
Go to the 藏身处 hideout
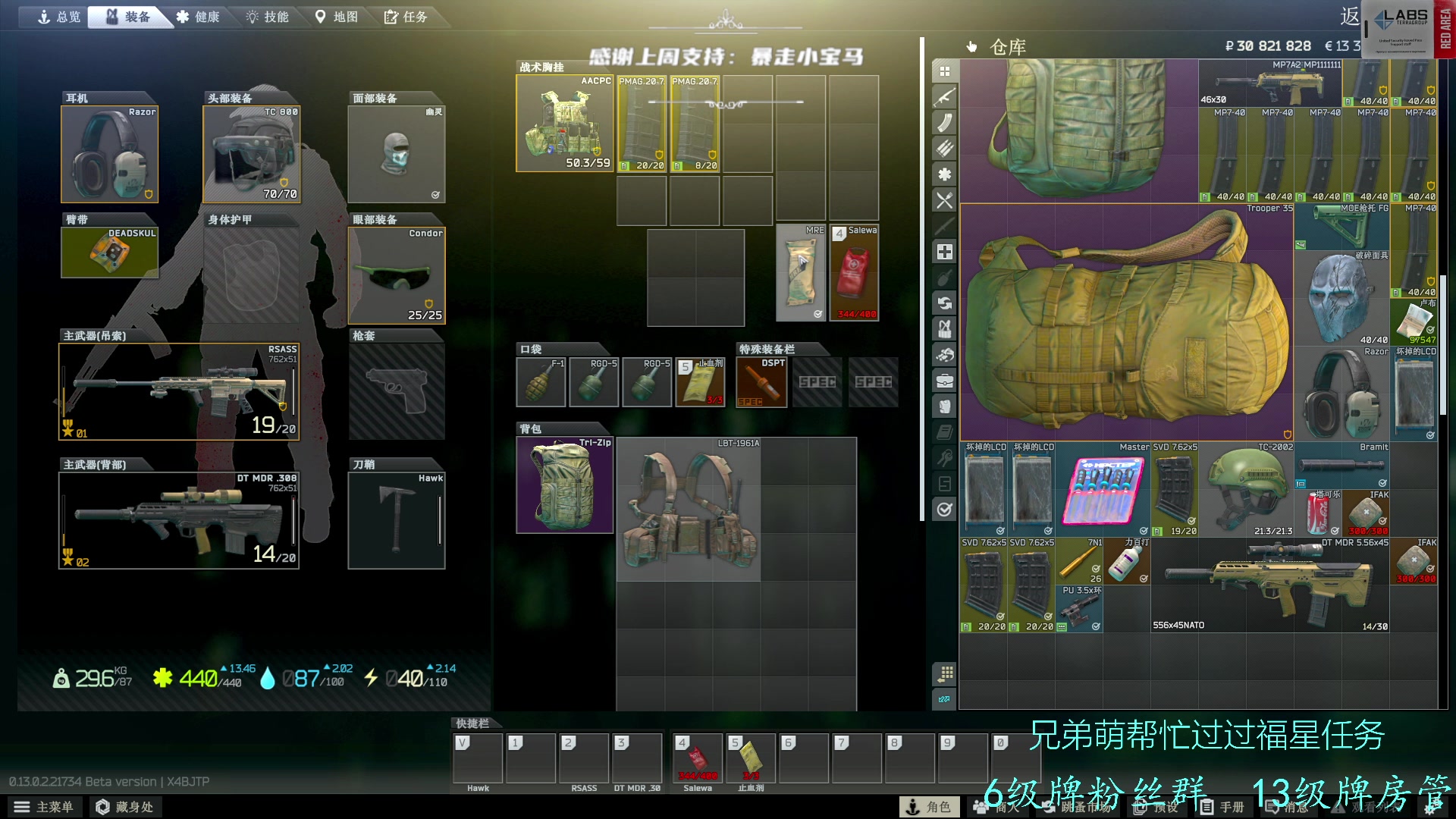pyautogui.click(x=124, y=807)
